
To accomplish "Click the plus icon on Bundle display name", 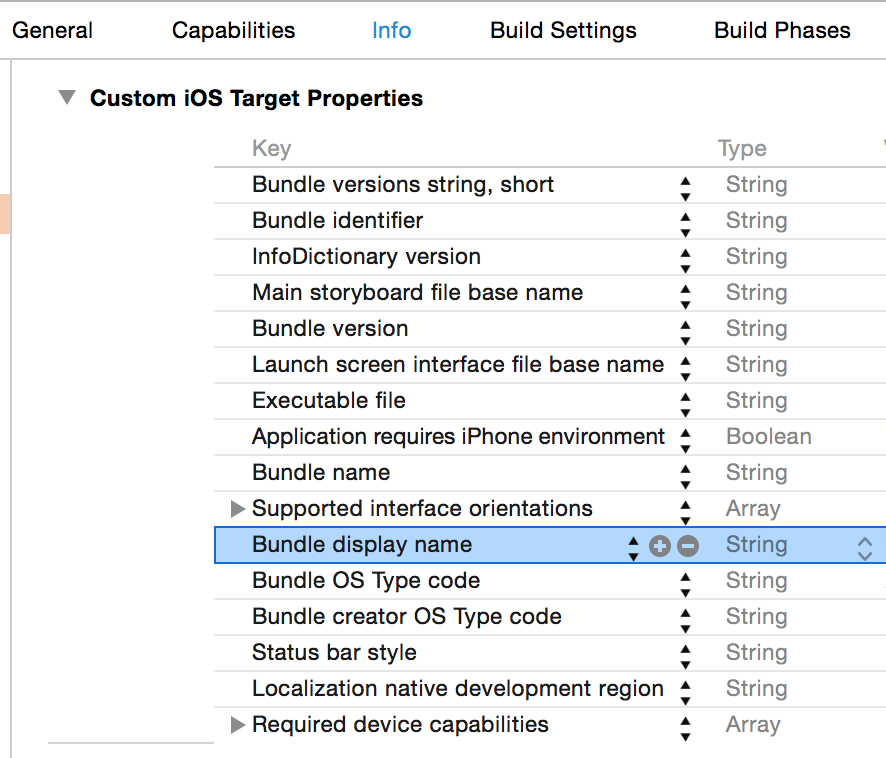I will tap(660, 546).
